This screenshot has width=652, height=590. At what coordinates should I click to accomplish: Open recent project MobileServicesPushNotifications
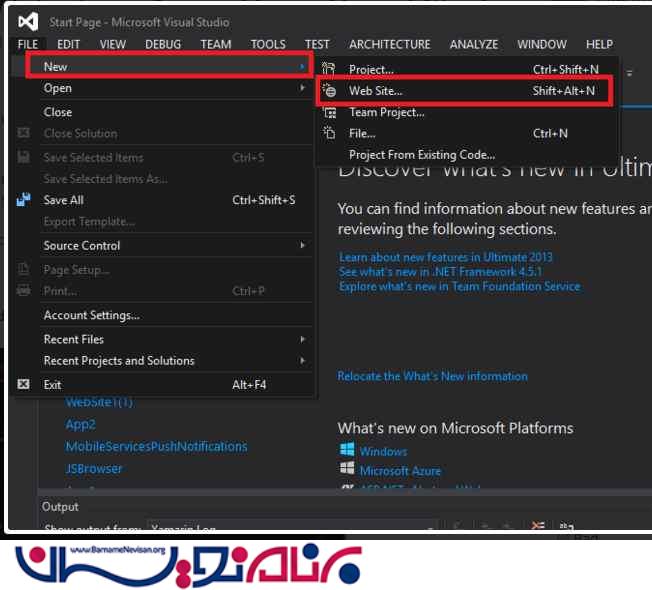pos(156,446)
